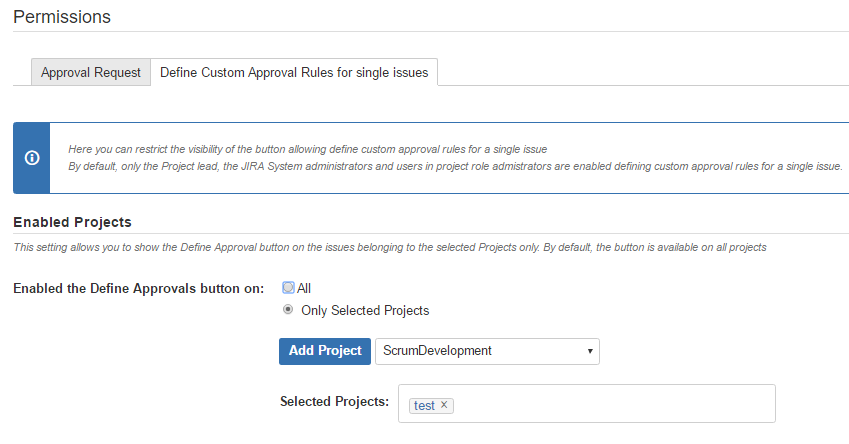The width and height of the screenshot is (849, 444).
Task: Click the 'All' option label text
Action: pyautogui.click(x=304, y=288)
